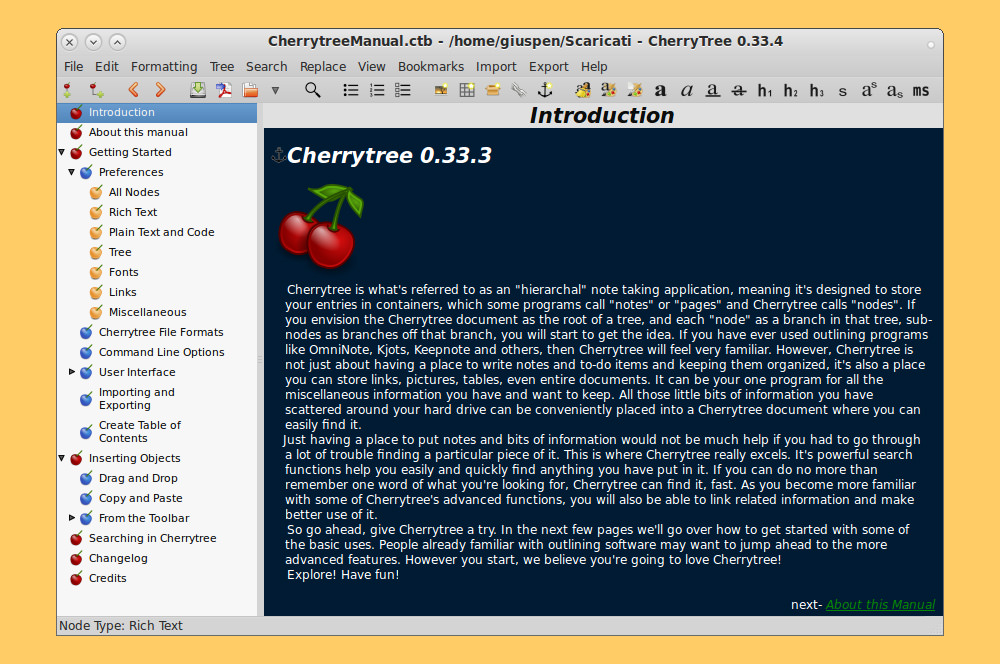1000x664 pixels.
Task: Select the Changelog node in tree
Action: coord(118,558)
